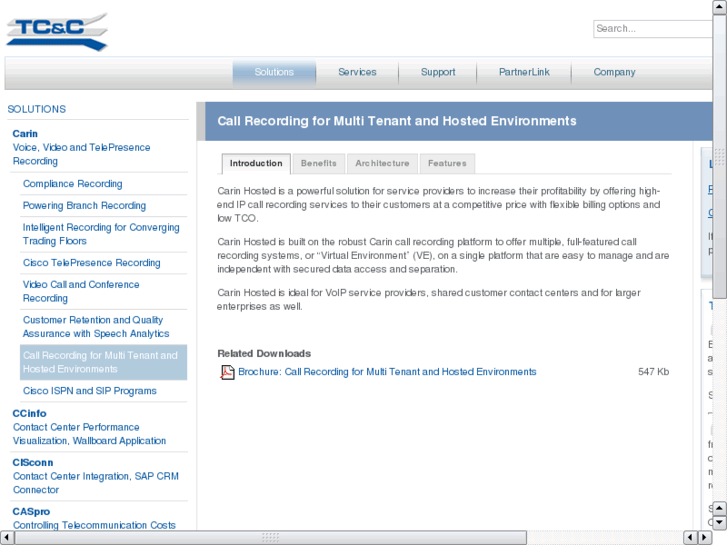The width and height of the screenshot is (727, 545).
Task: Switch to the Features tab
Action: coord(447,164)
